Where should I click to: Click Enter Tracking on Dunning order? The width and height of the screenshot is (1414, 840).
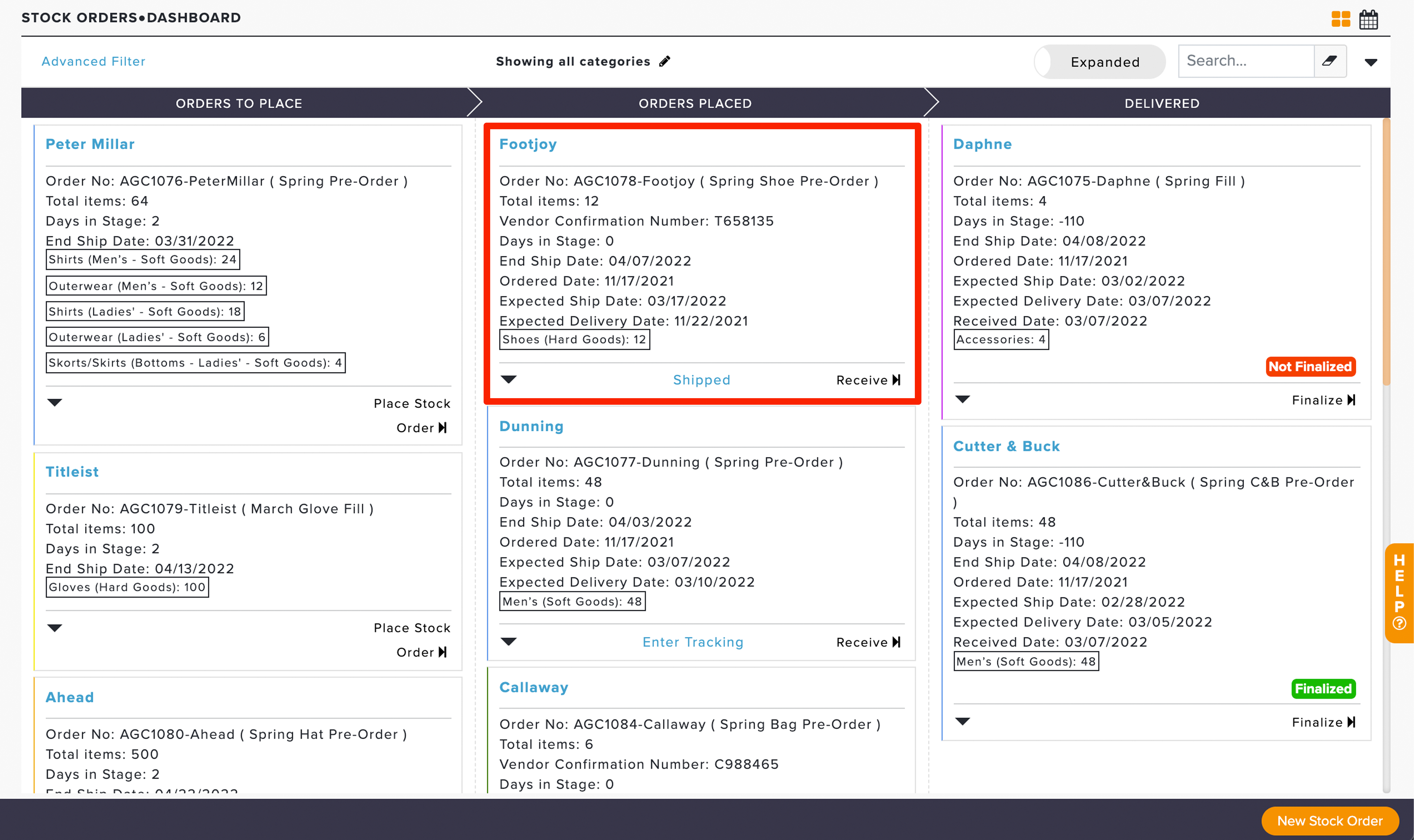pos(692,642)
